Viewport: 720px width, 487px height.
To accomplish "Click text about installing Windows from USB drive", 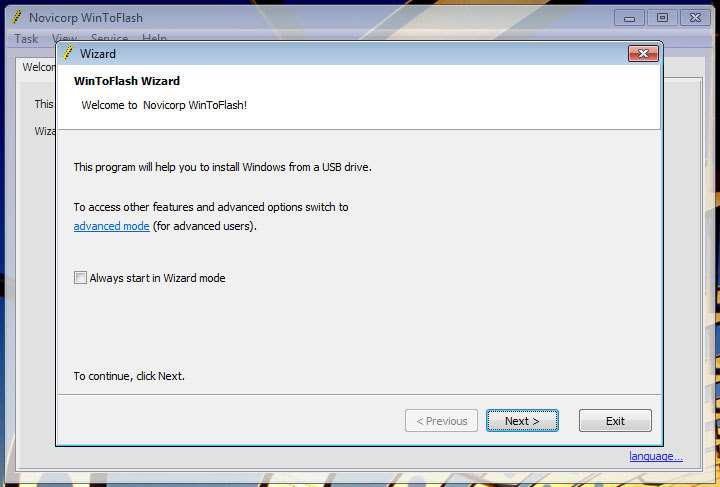I will pos(222,167).
